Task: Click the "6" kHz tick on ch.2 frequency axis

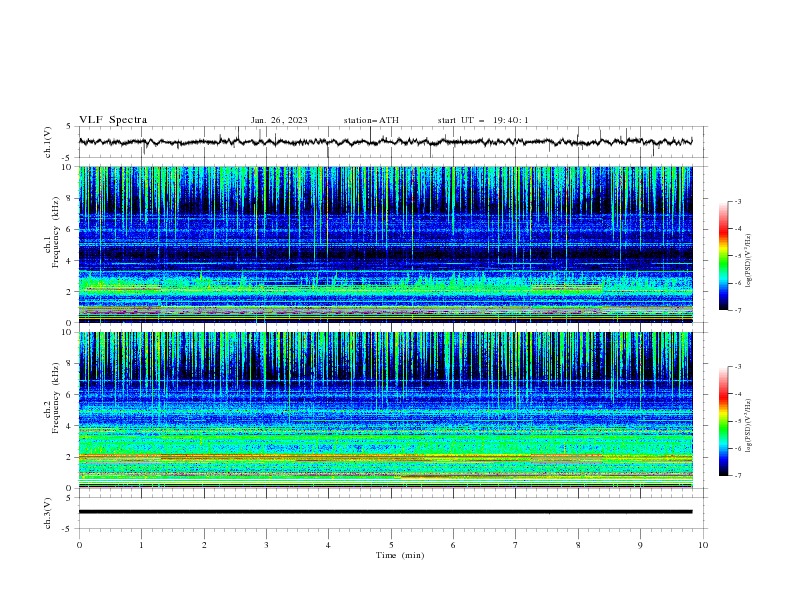Action: coord(70,394)
